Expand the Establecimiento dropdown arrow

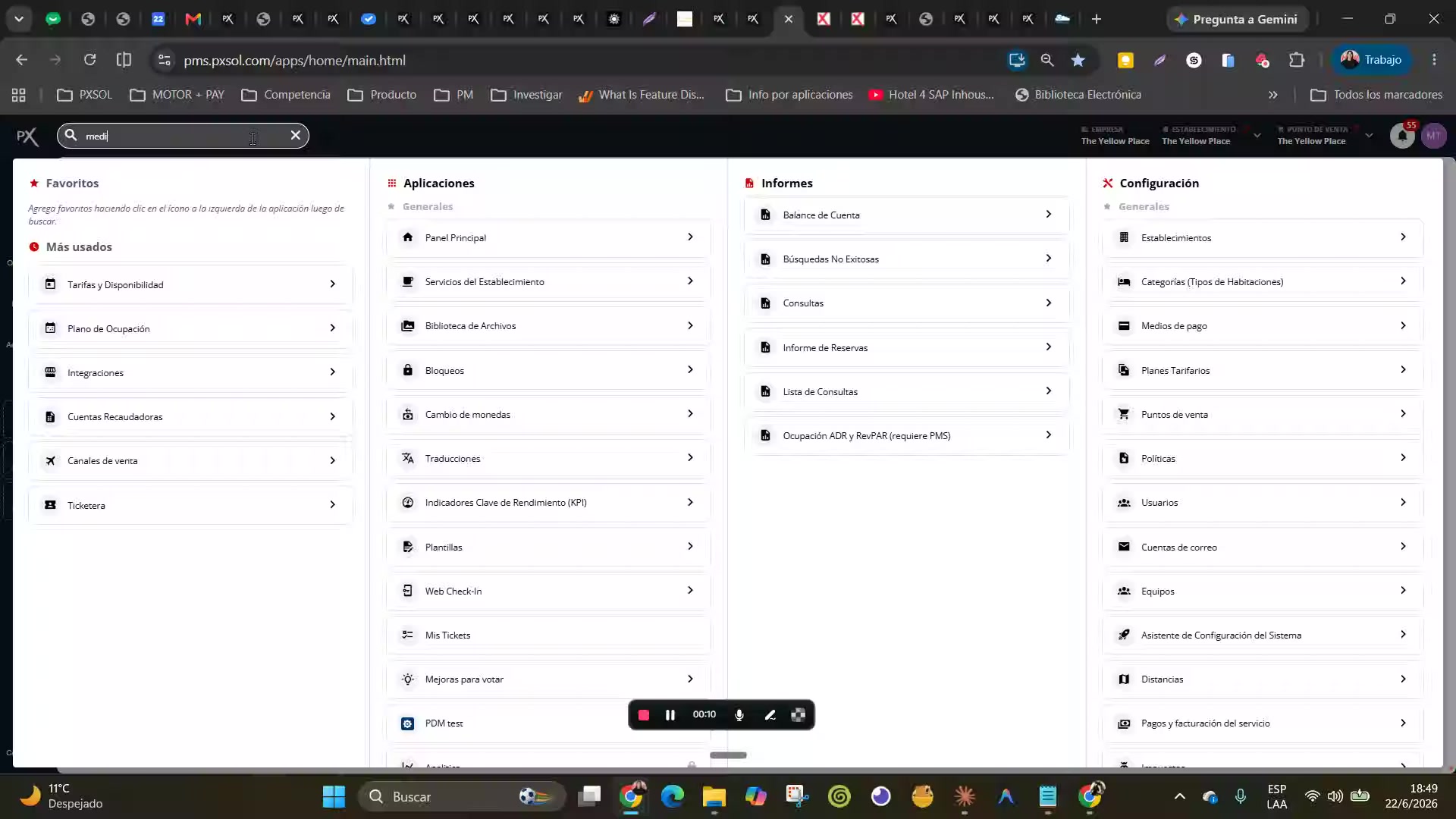coord(1257,136)
